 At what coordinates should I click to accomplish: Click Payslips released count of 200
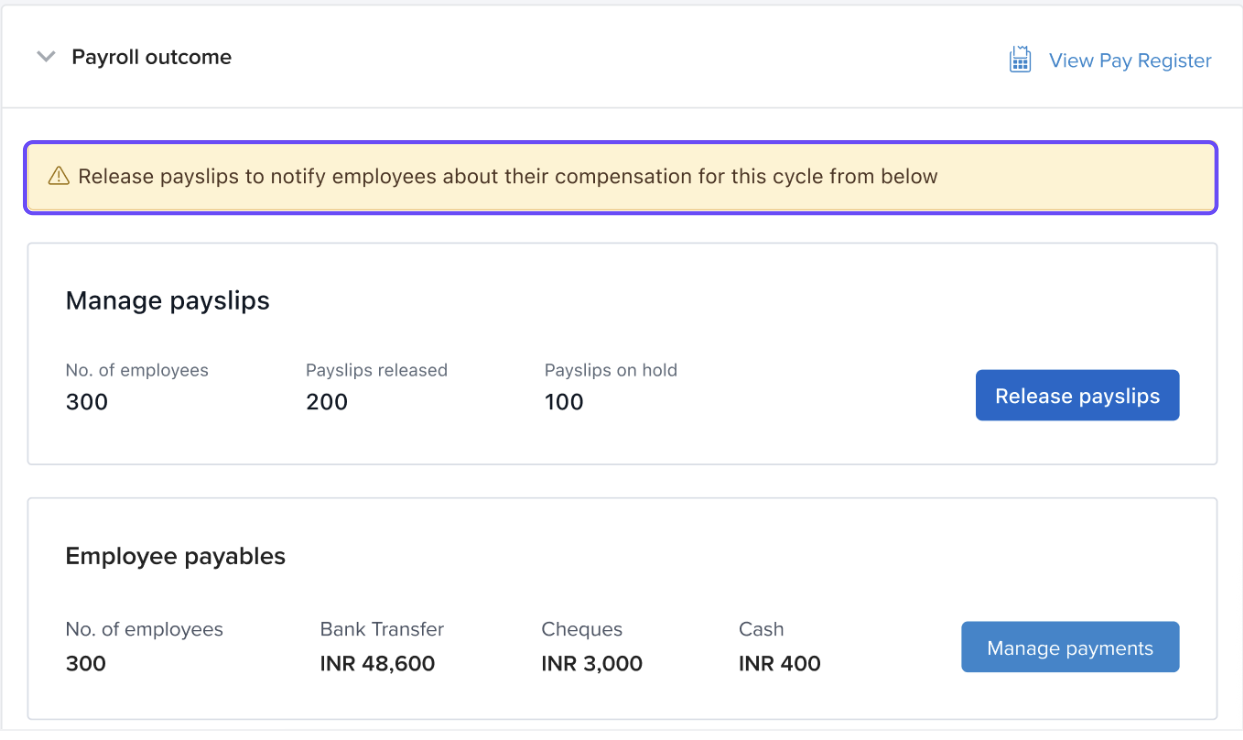[327, 402]
